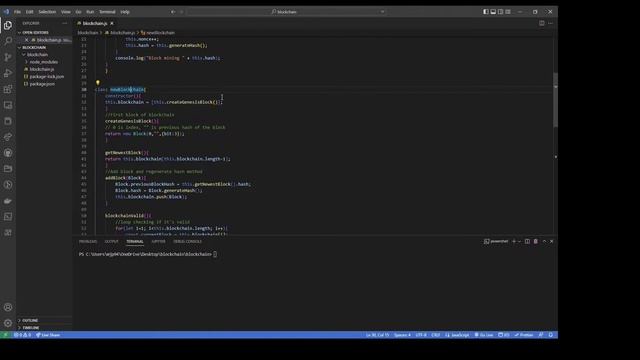The height and width of the screenshot is (360, 640).
Task: Open Customize Layout icon in title bar
Action: 508,12
